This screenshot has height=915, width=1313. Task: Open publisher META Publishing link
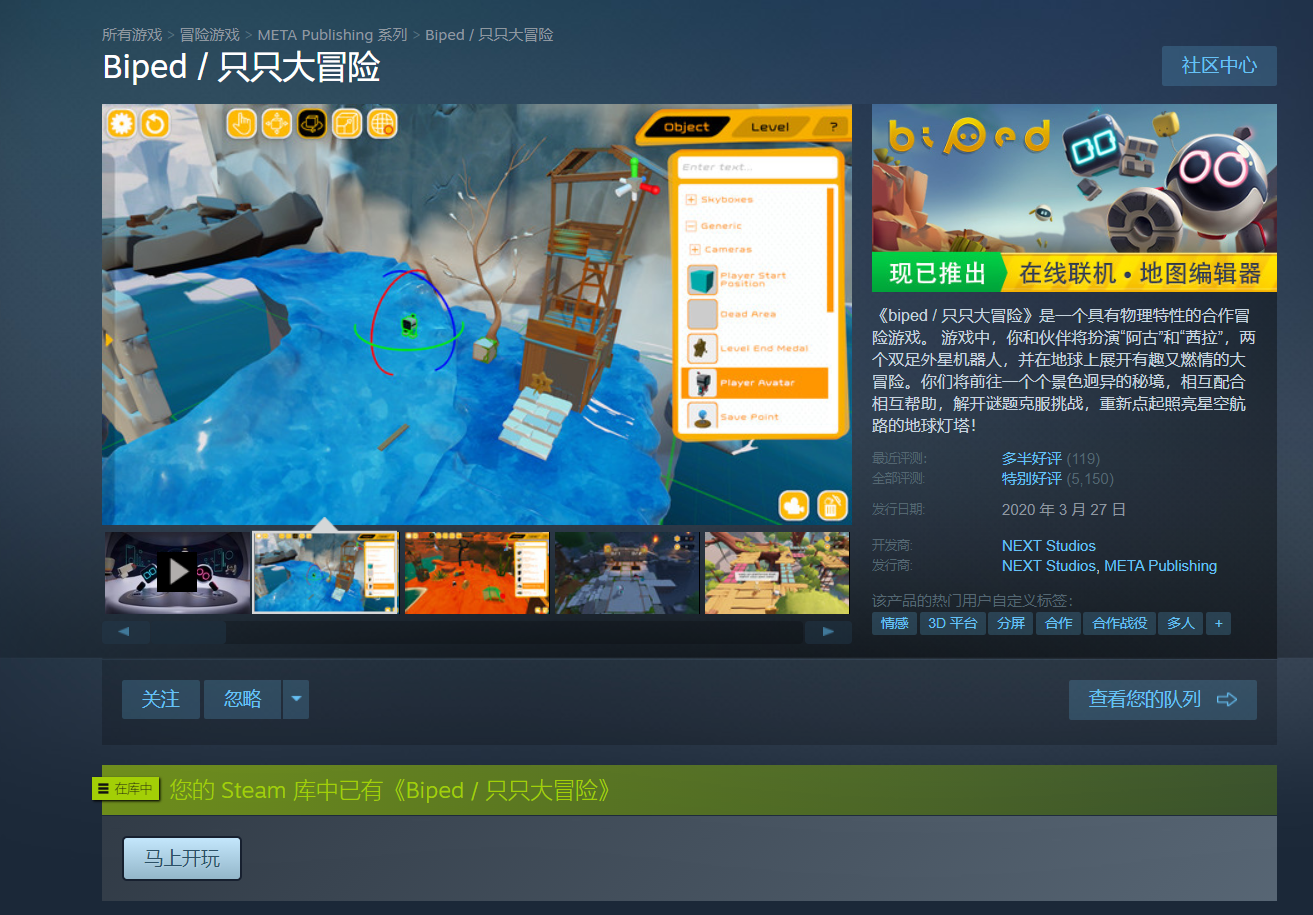[1161, 566]
